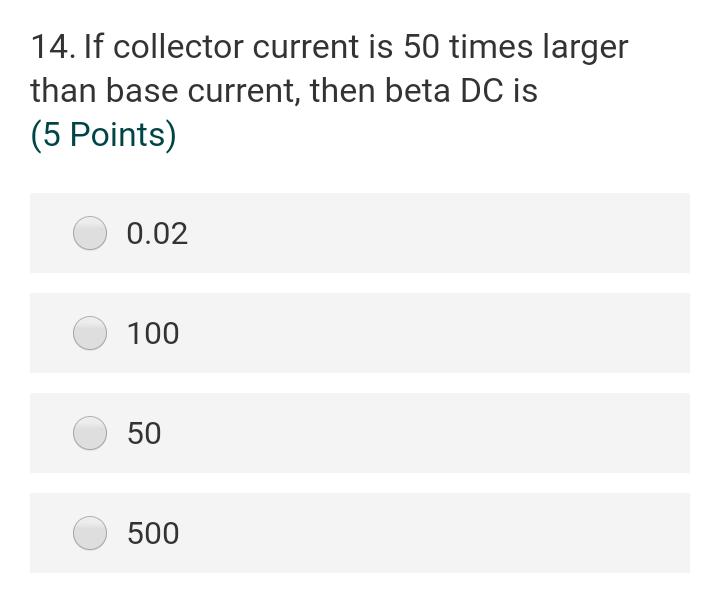Image resolution: width=720 pixels, height=607 pixels.
Task: Click the '(5 Points)' label
Action: tap(103, 134)
